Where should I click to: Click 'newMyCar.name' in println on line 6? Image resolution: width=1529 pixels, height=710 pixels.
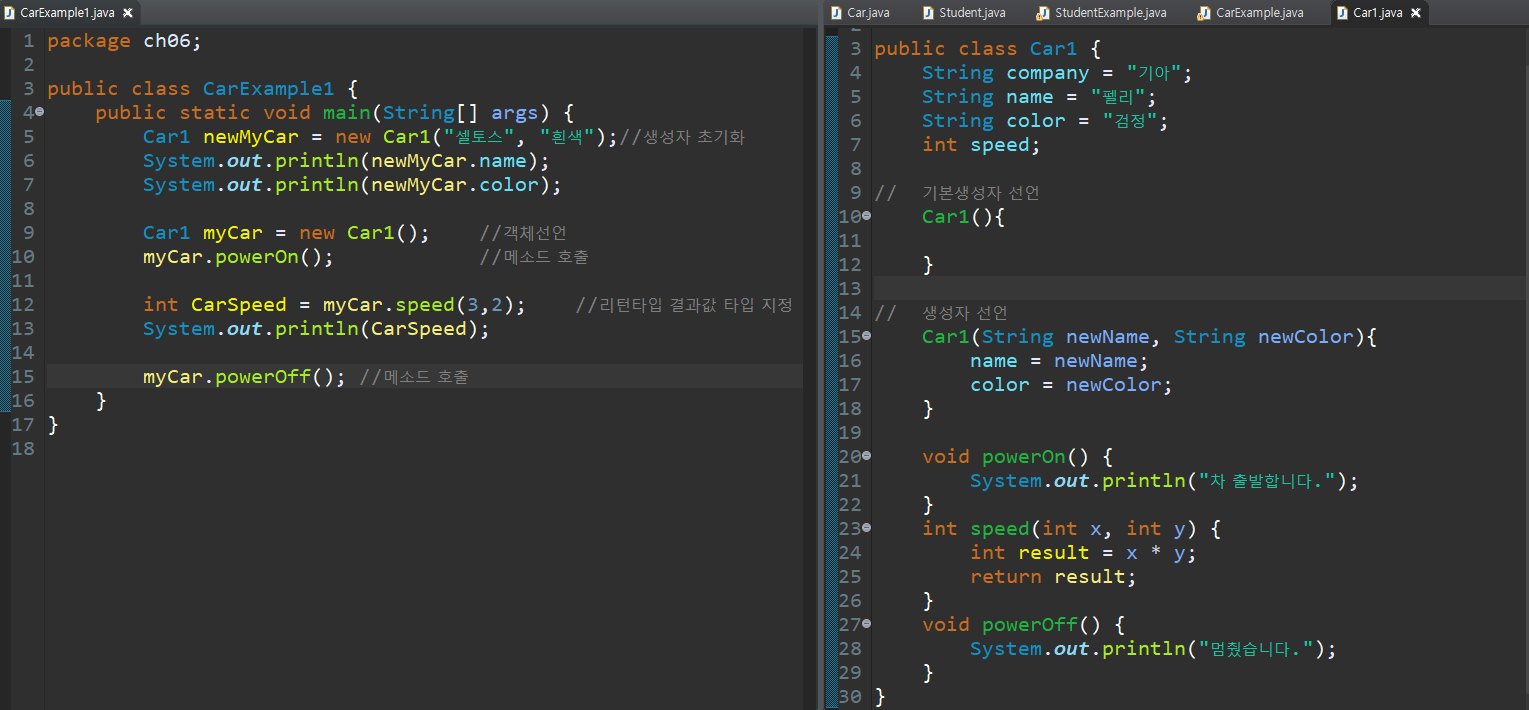tap(448, 161)
